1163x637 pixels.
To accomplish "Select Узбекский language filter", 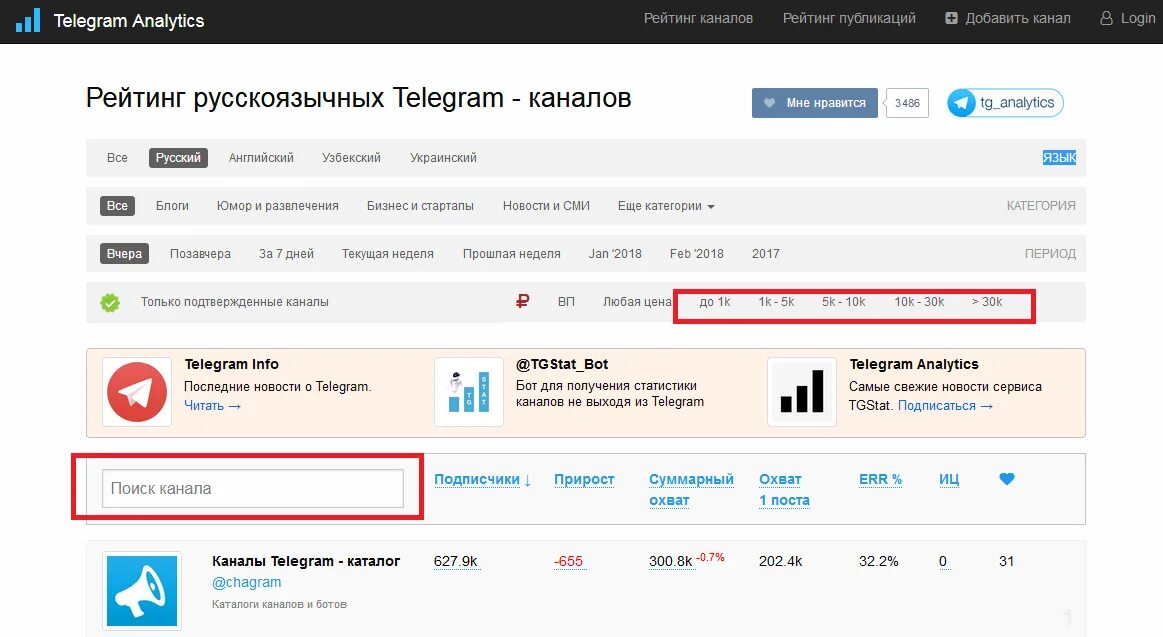I will (352, 158).
